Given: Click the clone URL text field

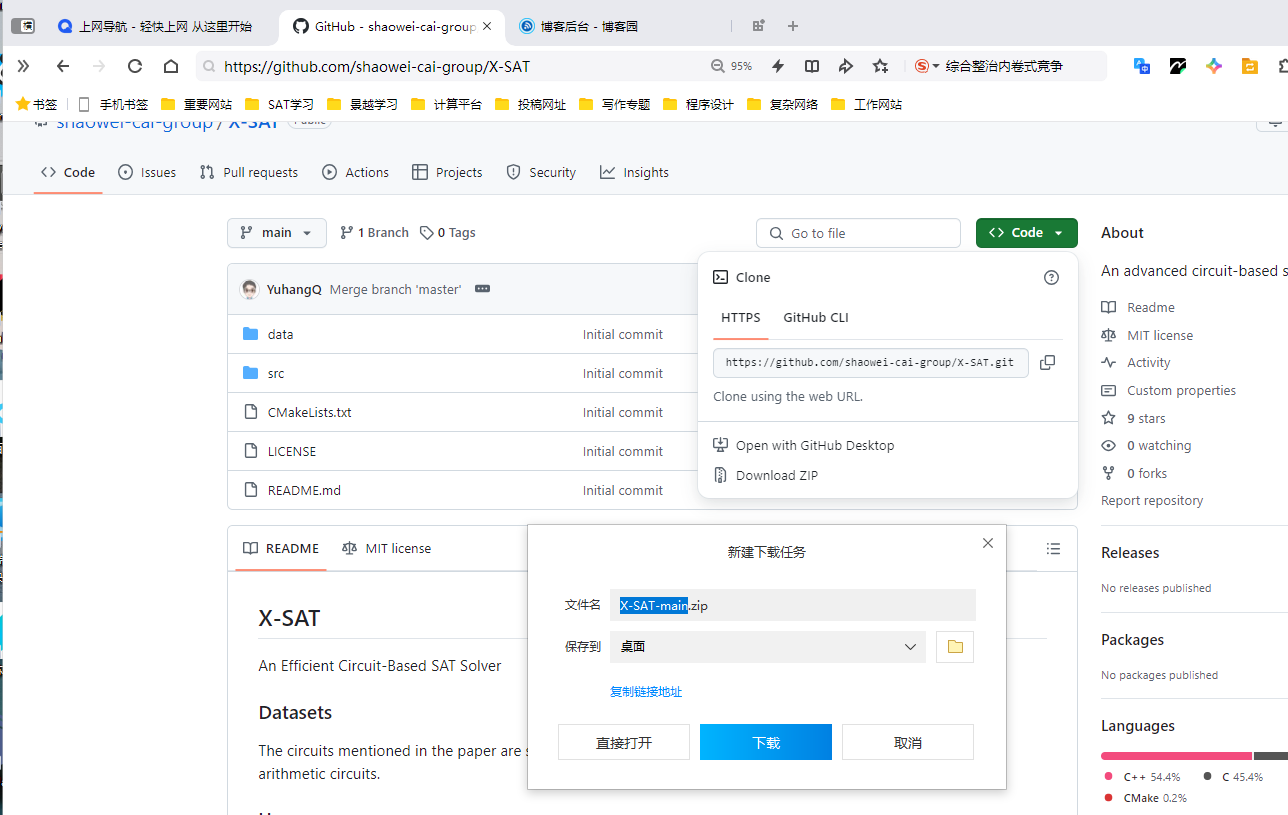Looking at the screenshot, I should (870, 362).
